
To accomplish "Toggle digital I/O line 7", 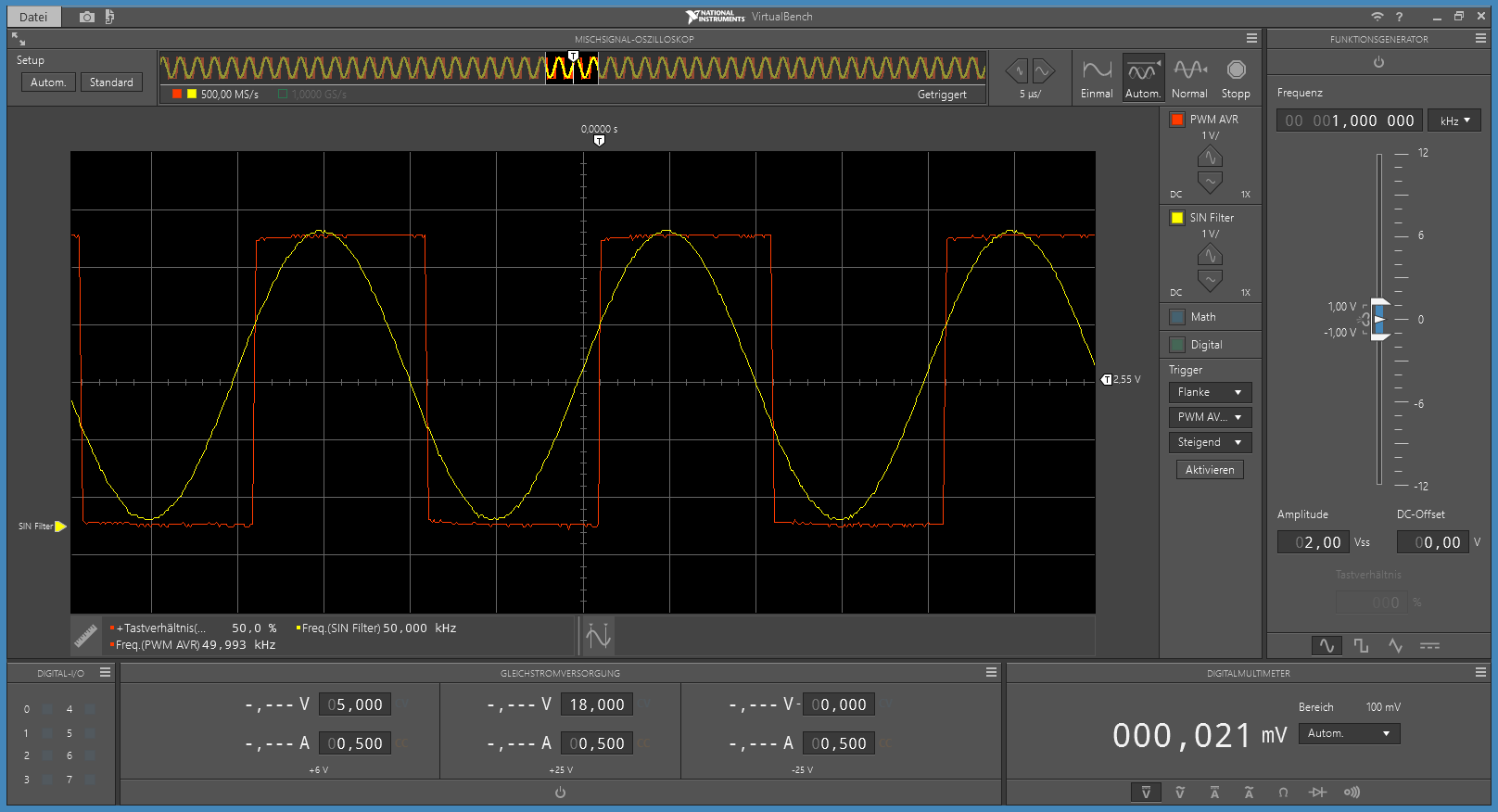I will [x=90, y=780].
